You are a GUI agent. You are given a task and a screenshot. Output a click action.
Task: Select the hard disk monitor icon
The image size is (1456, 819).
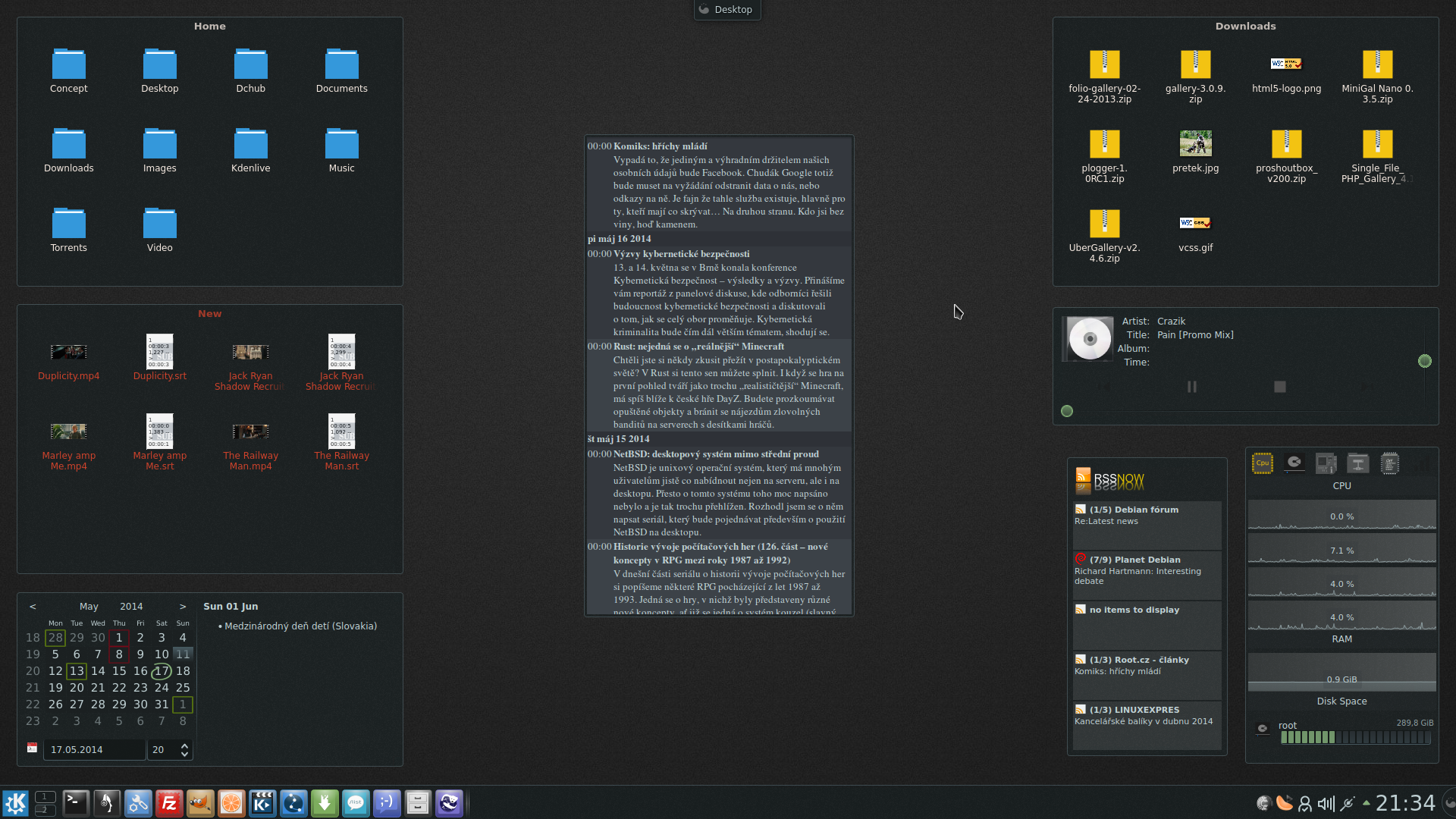point(1294,463)
